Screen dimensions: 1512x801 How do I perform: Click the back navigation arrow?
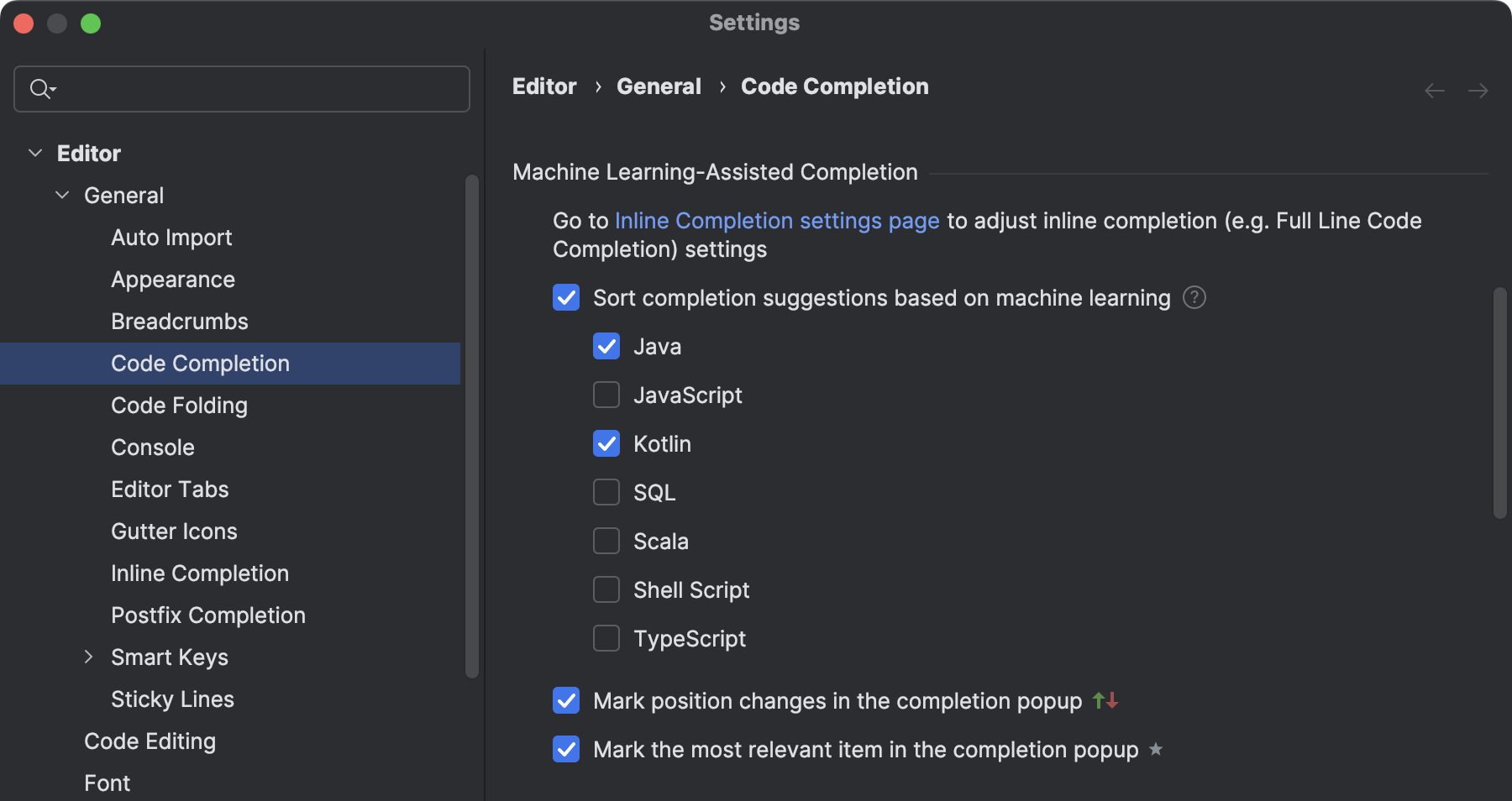(x=1434, y=90)
